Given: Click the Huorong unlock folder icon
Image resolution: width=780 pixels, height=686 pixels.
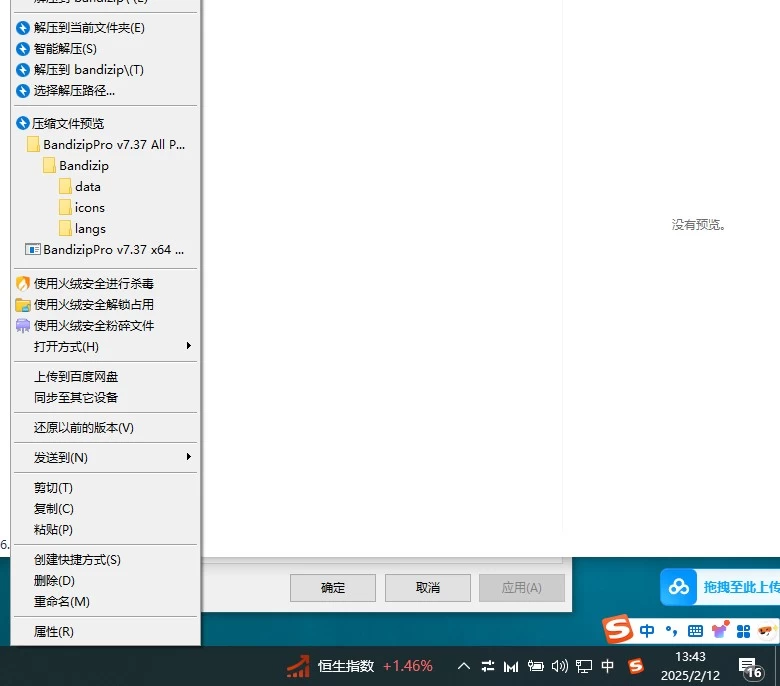Looking at the screenshot, I should pyautogui.click(x=23, y=304).
